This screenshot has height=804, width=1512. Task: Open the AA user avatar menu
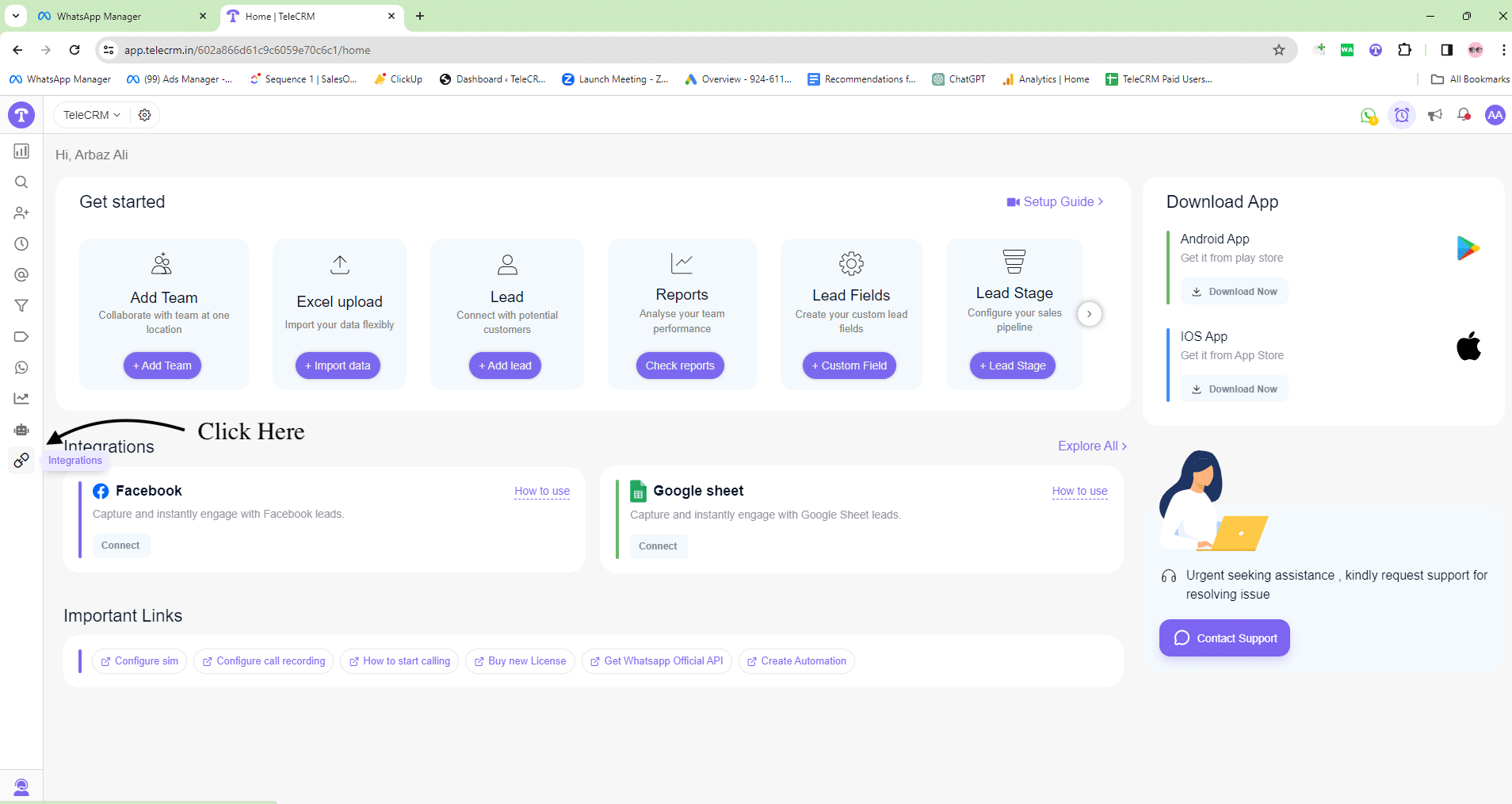1495,115
